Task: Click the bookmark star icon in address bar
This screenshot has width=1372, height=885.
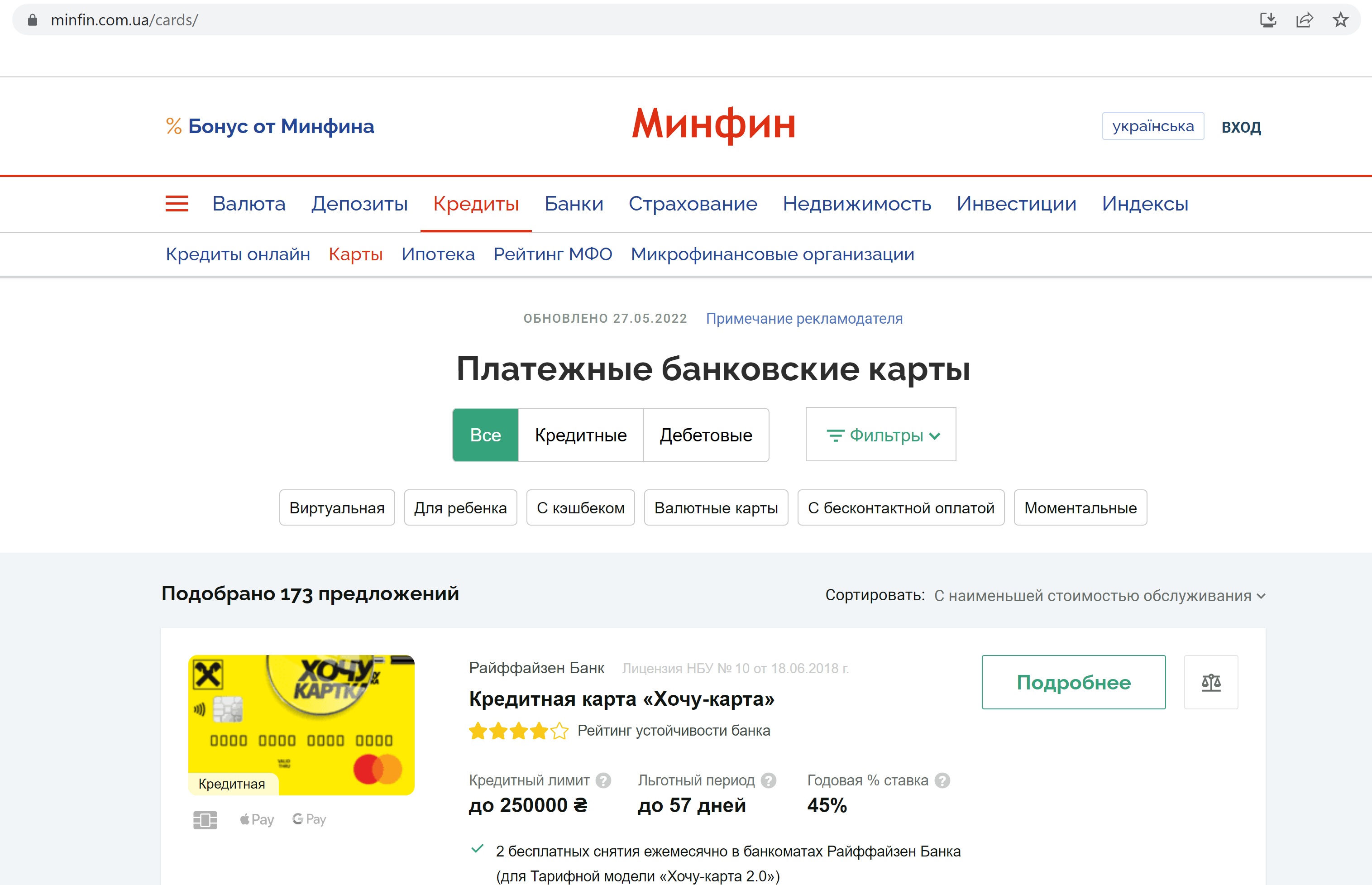Action: click(x=1340, y=20)
